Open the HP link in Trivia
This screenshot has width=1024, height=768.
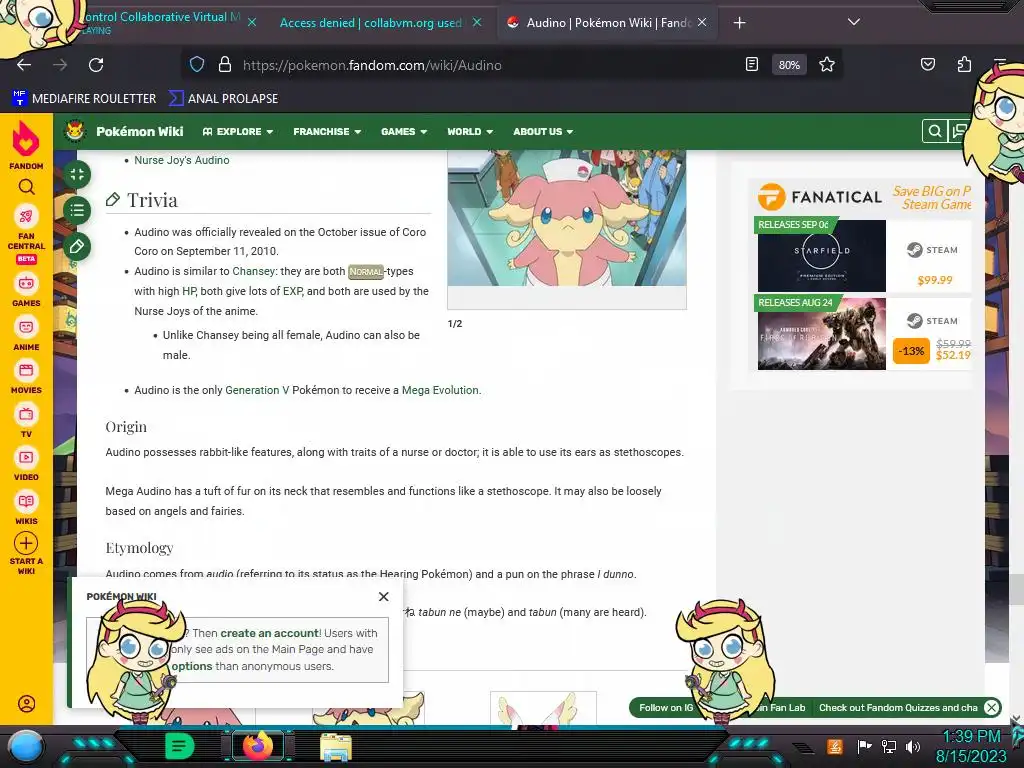click(189, 291)
